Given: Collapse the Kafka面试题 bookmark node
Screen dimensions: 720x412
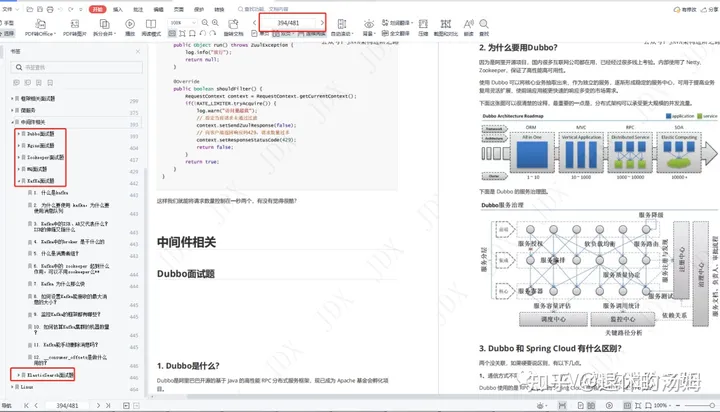Looking at the screenshot, I should pos(18,181).
